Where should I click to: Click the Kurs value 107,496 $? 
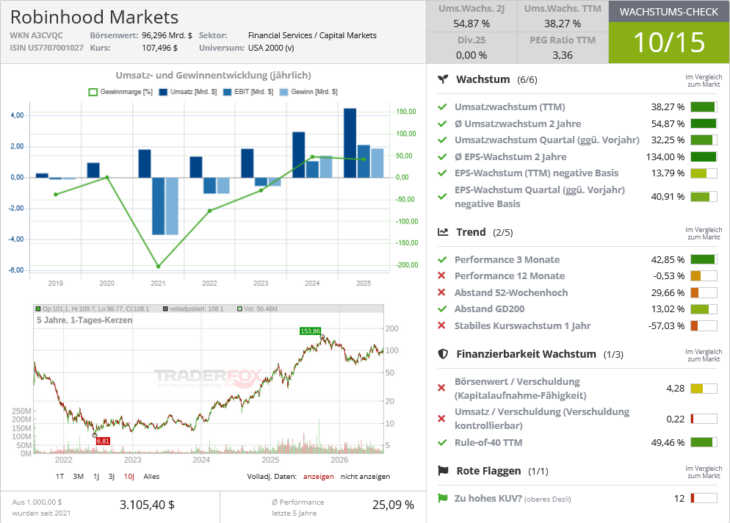pyautogui.click(x=159, y=48)
